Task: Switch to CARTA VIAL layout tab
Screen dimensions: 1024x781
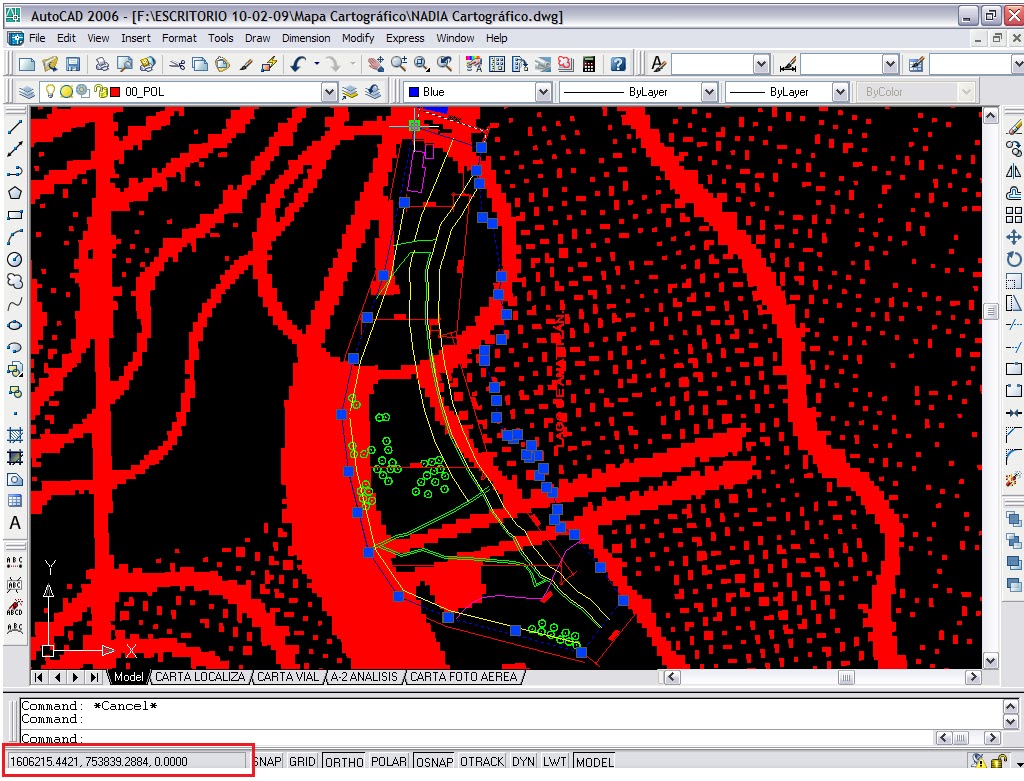Action: pyautogui.click(x=287, y=677)
